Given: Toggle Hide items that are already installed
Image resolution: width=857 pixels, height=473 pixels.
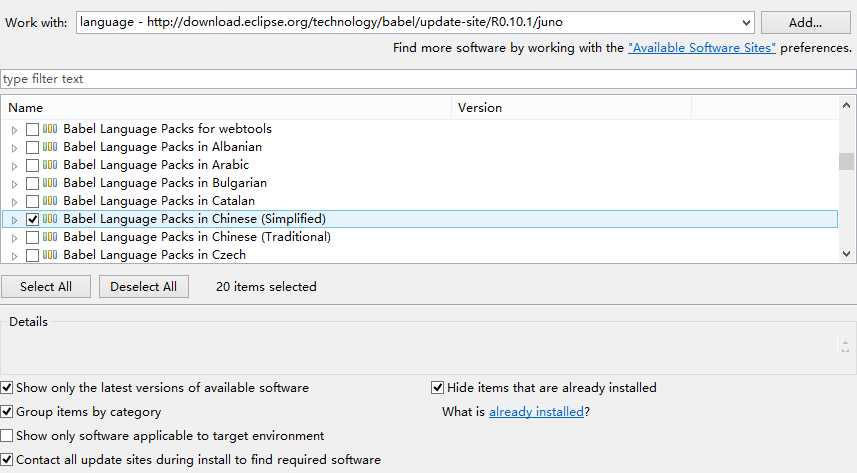Looking at the screenshot, I should tap(437, 388).
